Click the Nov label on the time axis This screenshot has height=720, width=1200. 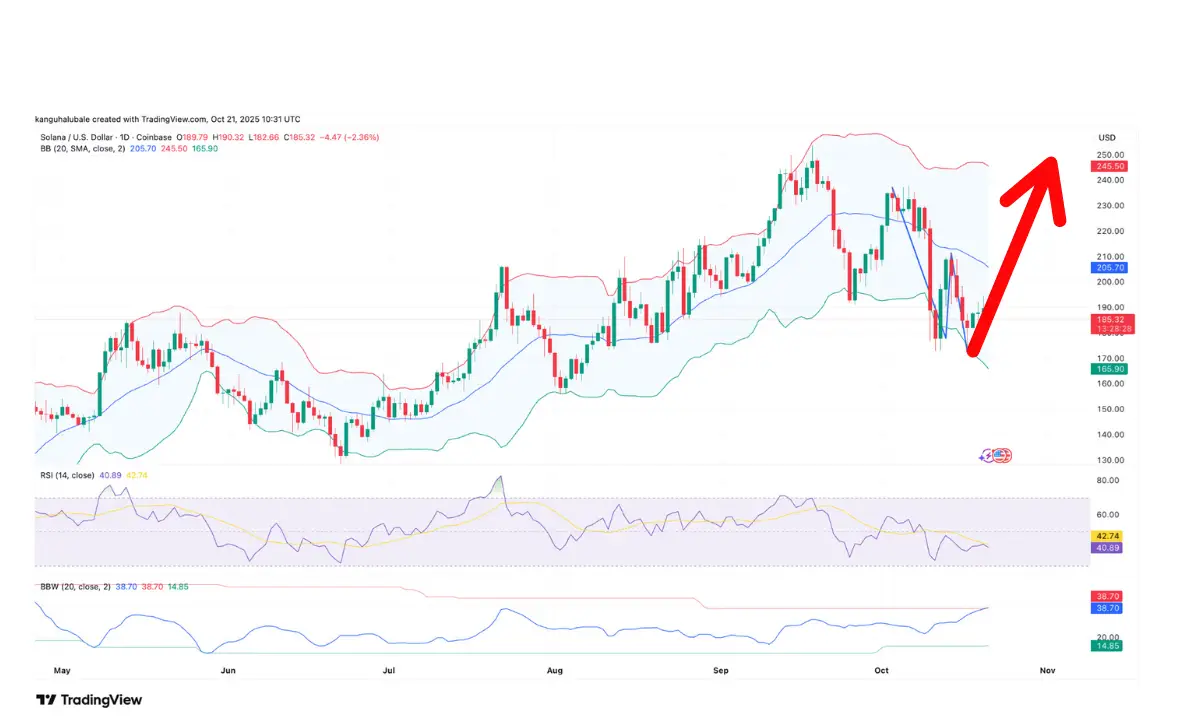[1047, 670]
